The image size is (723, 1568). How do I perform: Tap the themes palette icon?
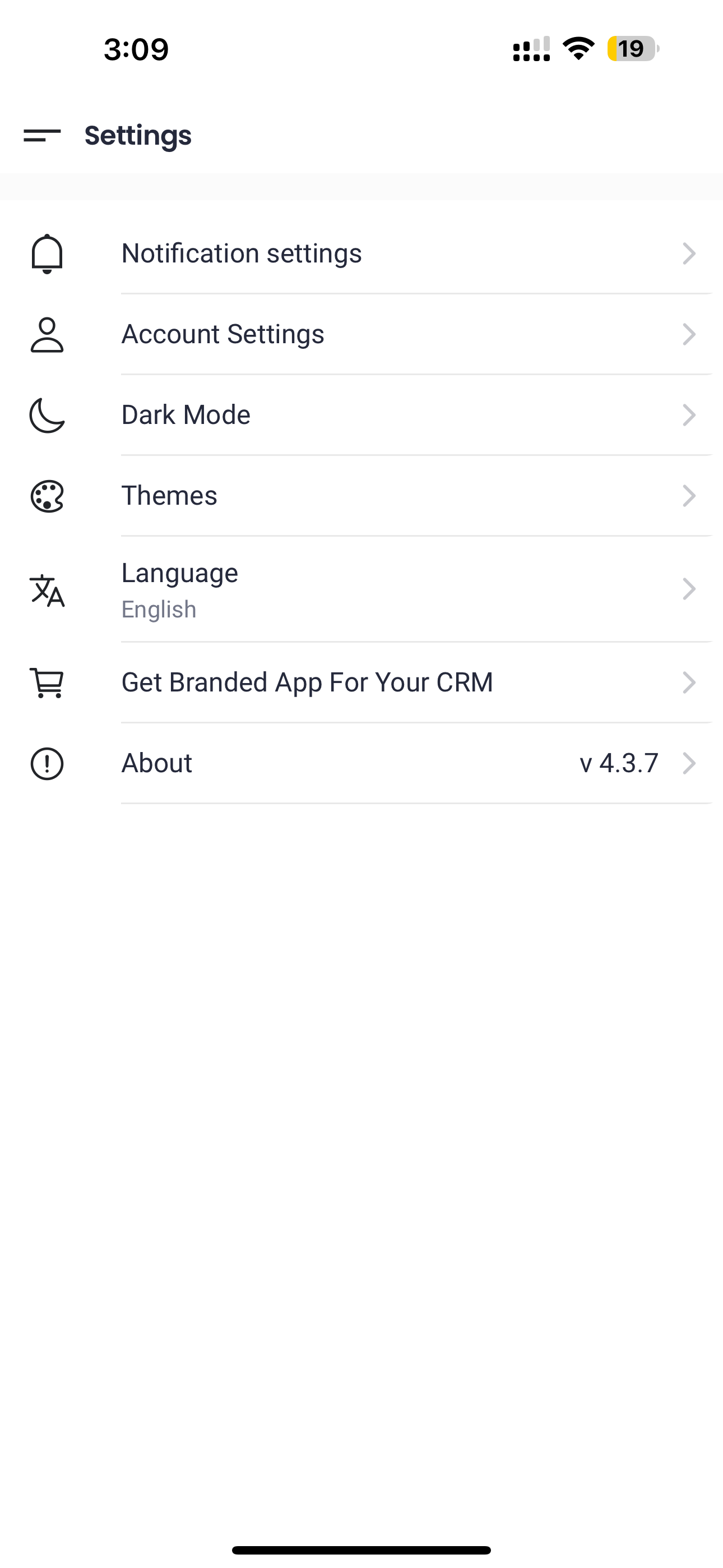pyautogui.click(x=47, y=496)
